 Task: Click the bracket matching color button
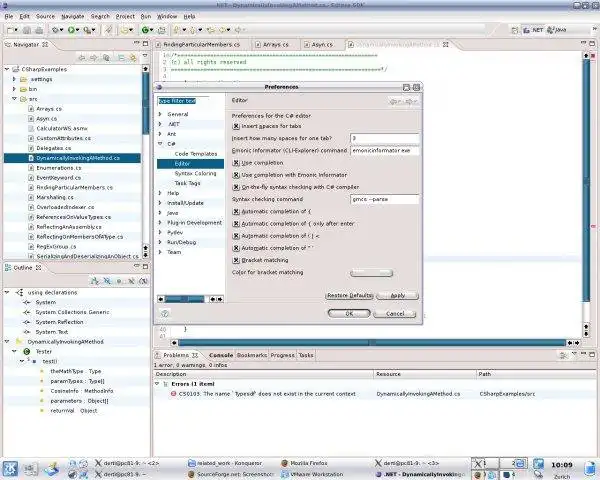371,273
